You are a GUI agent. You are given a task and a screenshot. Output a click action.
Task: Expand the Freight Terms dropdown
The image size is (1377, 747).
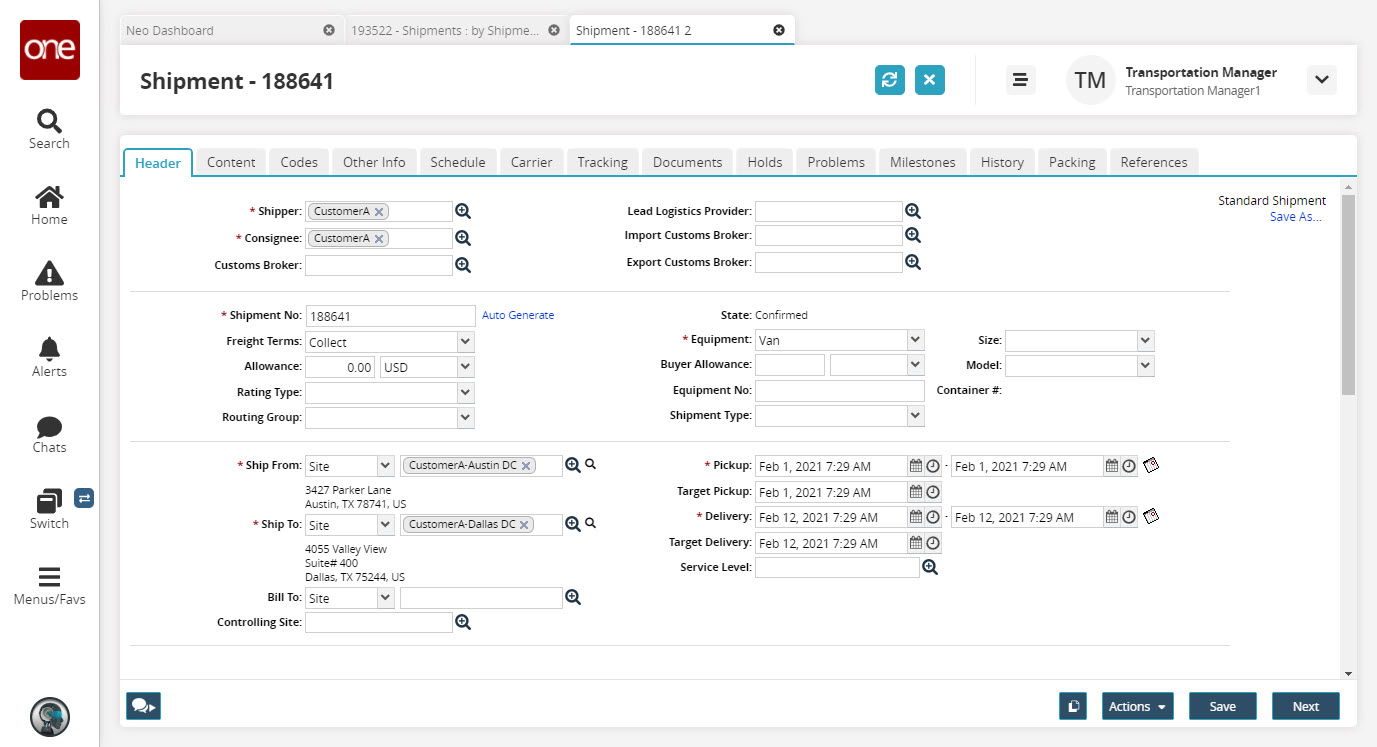[464, 342]
